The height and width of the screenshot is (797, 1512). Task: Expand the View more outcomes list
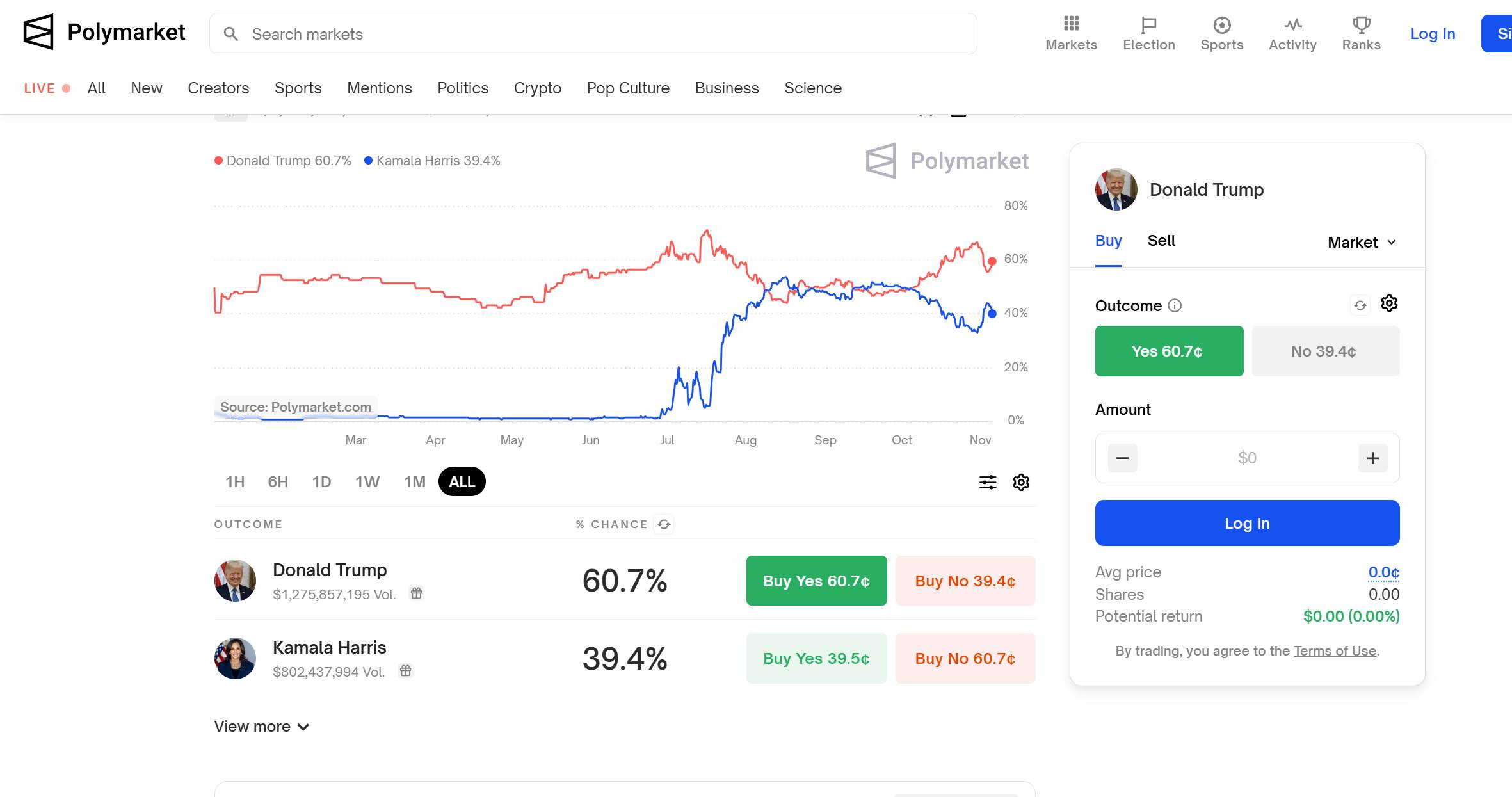click(262, 727)
